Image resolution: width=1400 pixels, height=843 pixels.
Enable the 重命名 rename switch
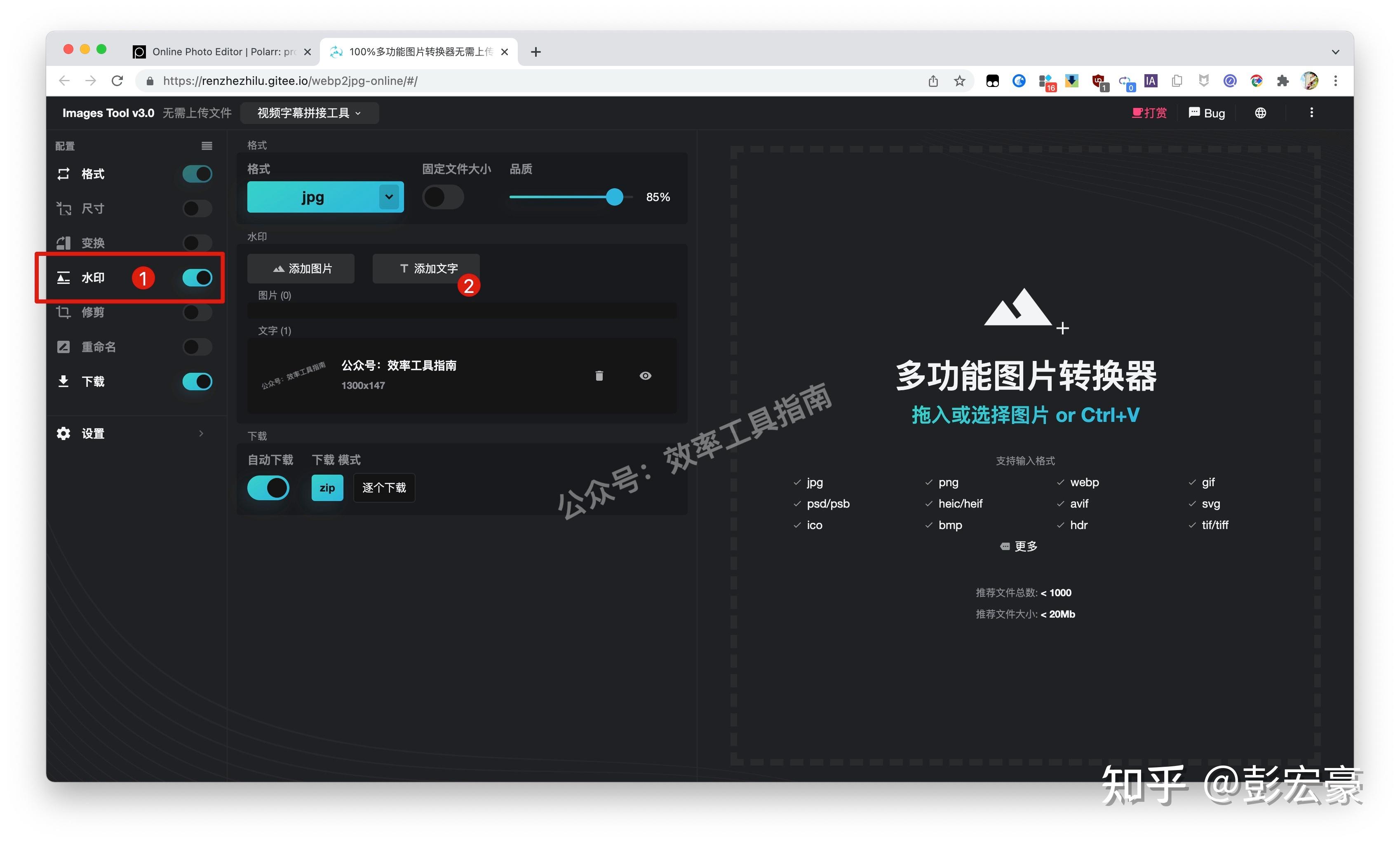[x=197, y=347]
